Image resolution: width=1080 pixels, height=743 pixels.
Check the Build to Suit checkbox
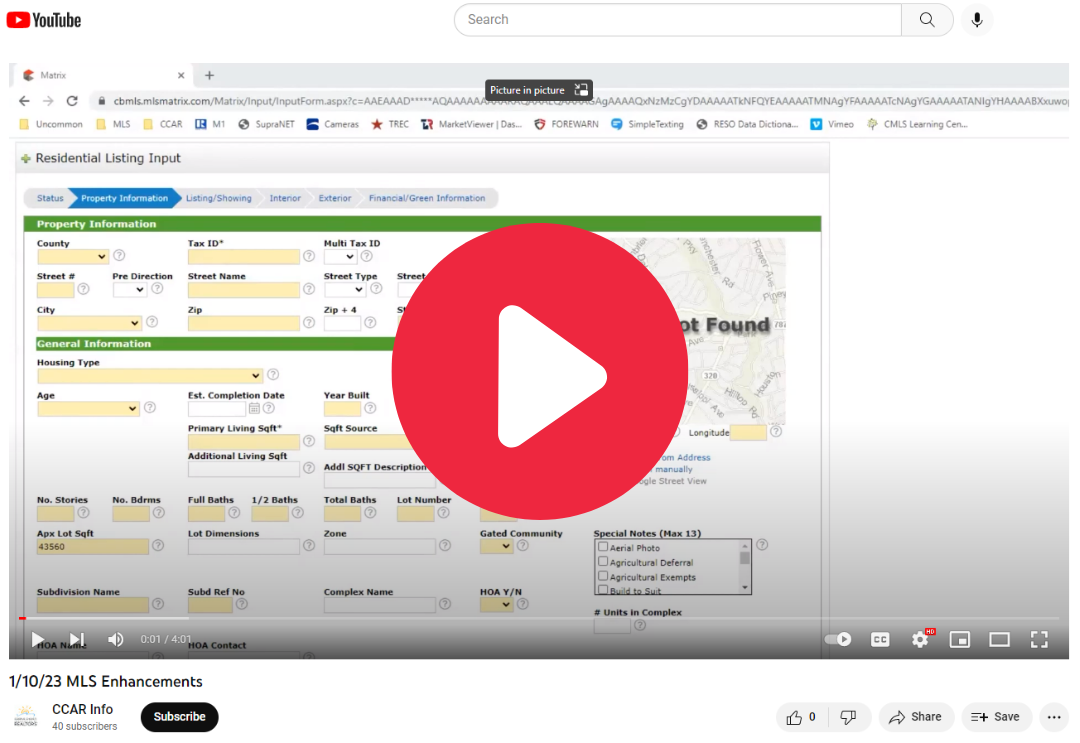point(603,590)
